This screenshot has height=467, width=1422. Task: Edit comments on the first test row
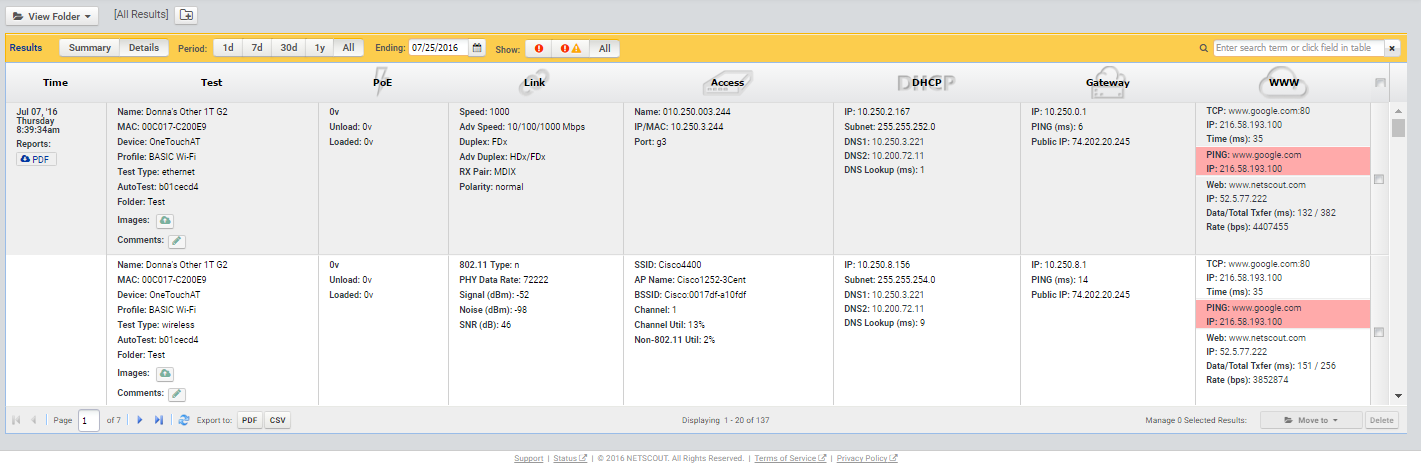pyautogui.click(x=176, y=241)
